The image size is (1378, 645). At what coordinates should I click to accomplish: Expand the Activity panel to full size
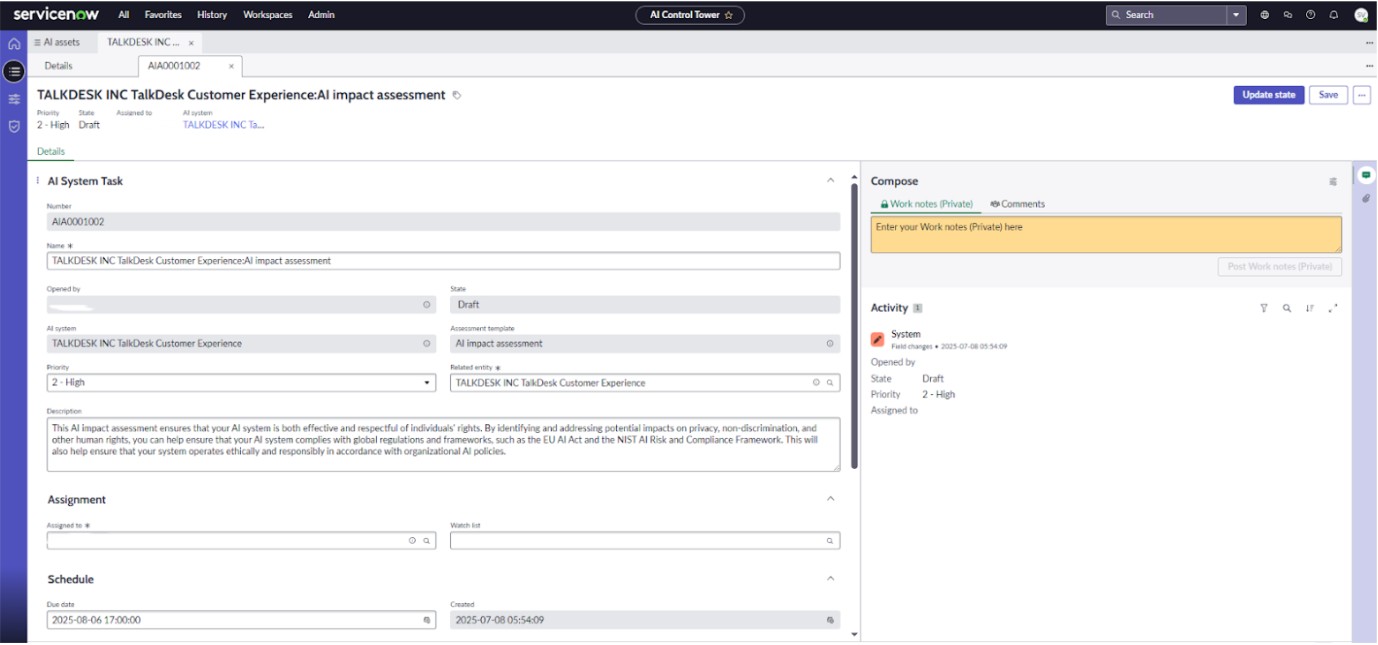coord(1333,309)
